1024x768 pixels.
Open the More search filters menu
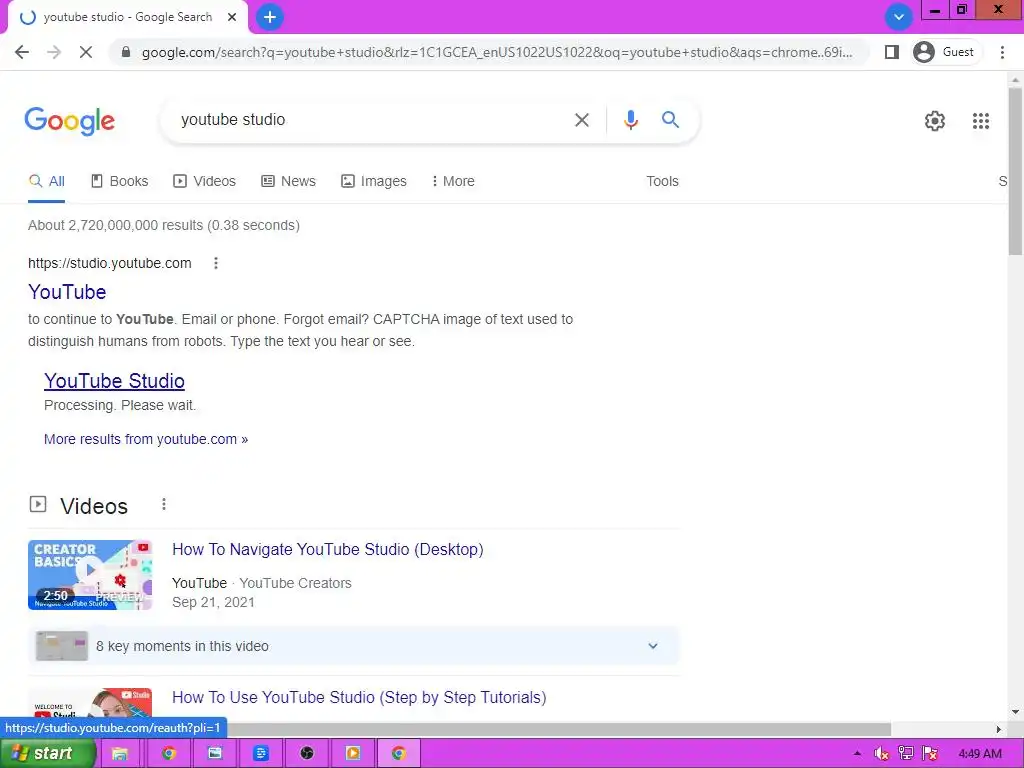coord(453,182)
